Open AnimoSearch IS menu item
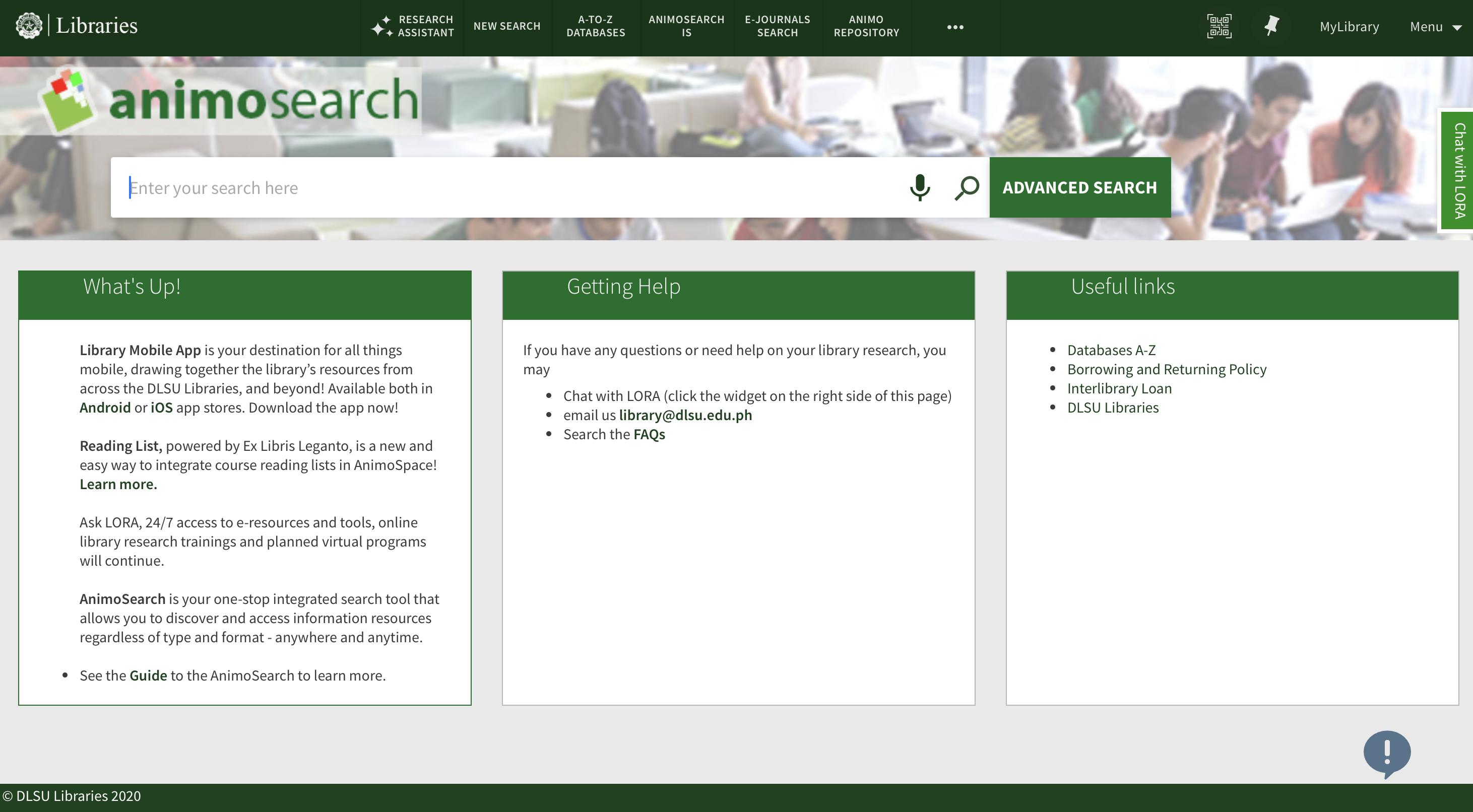Screen dimensions: 1473x812 coord(686,26)
